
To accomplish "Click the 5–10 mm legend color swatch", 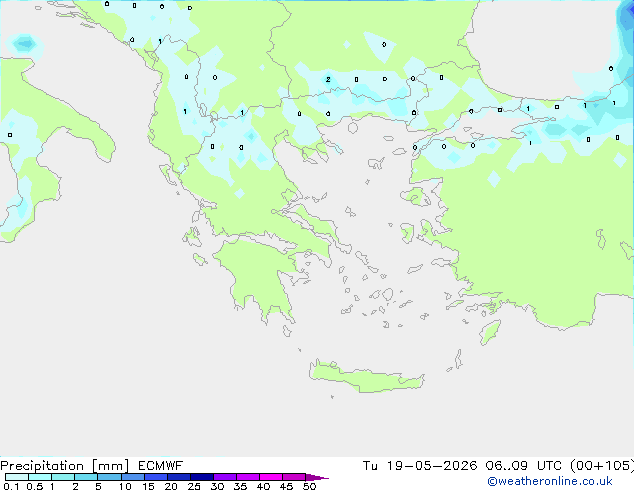I will coord(109,477).
